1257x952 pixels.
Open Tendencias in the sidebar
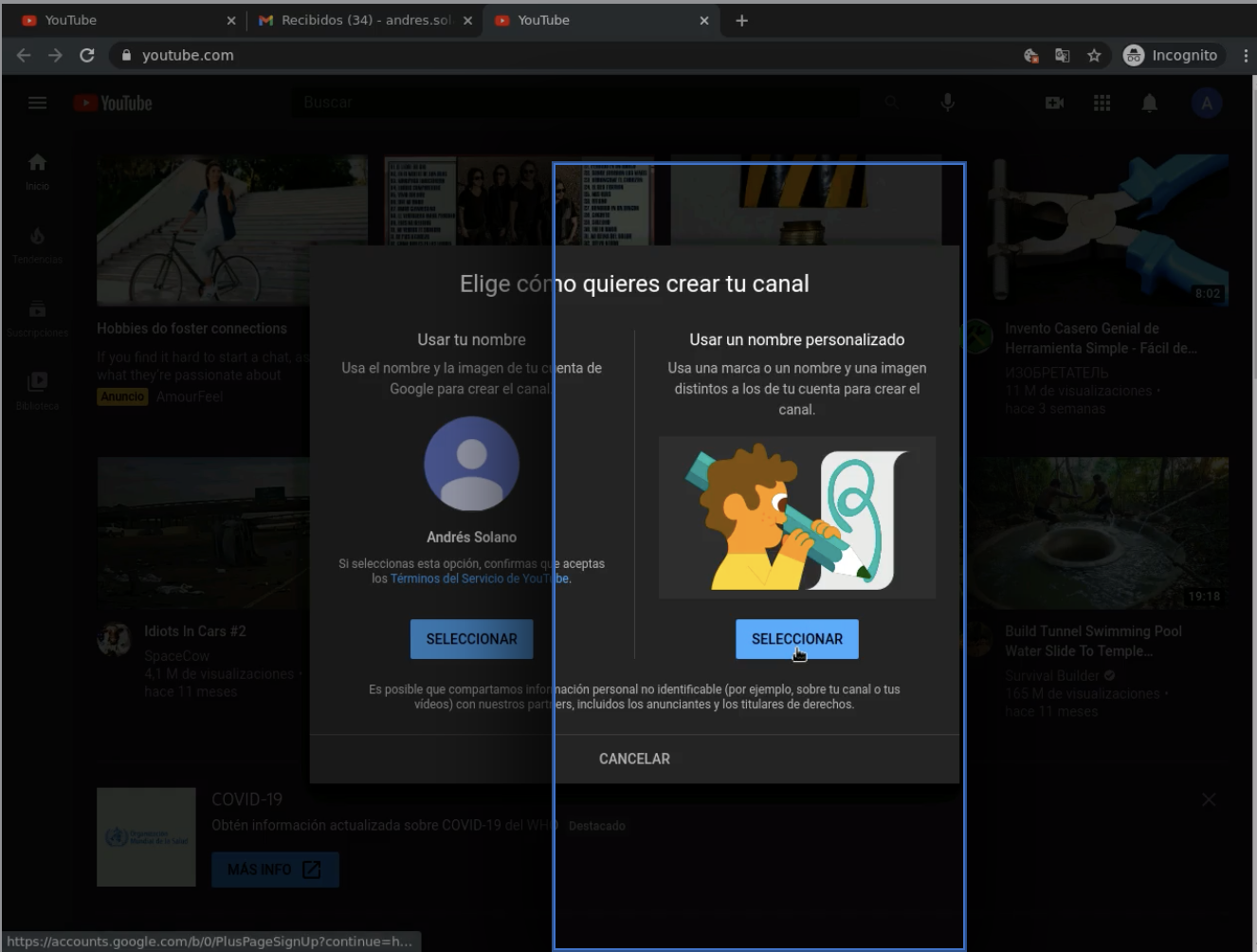click(37, 245)
